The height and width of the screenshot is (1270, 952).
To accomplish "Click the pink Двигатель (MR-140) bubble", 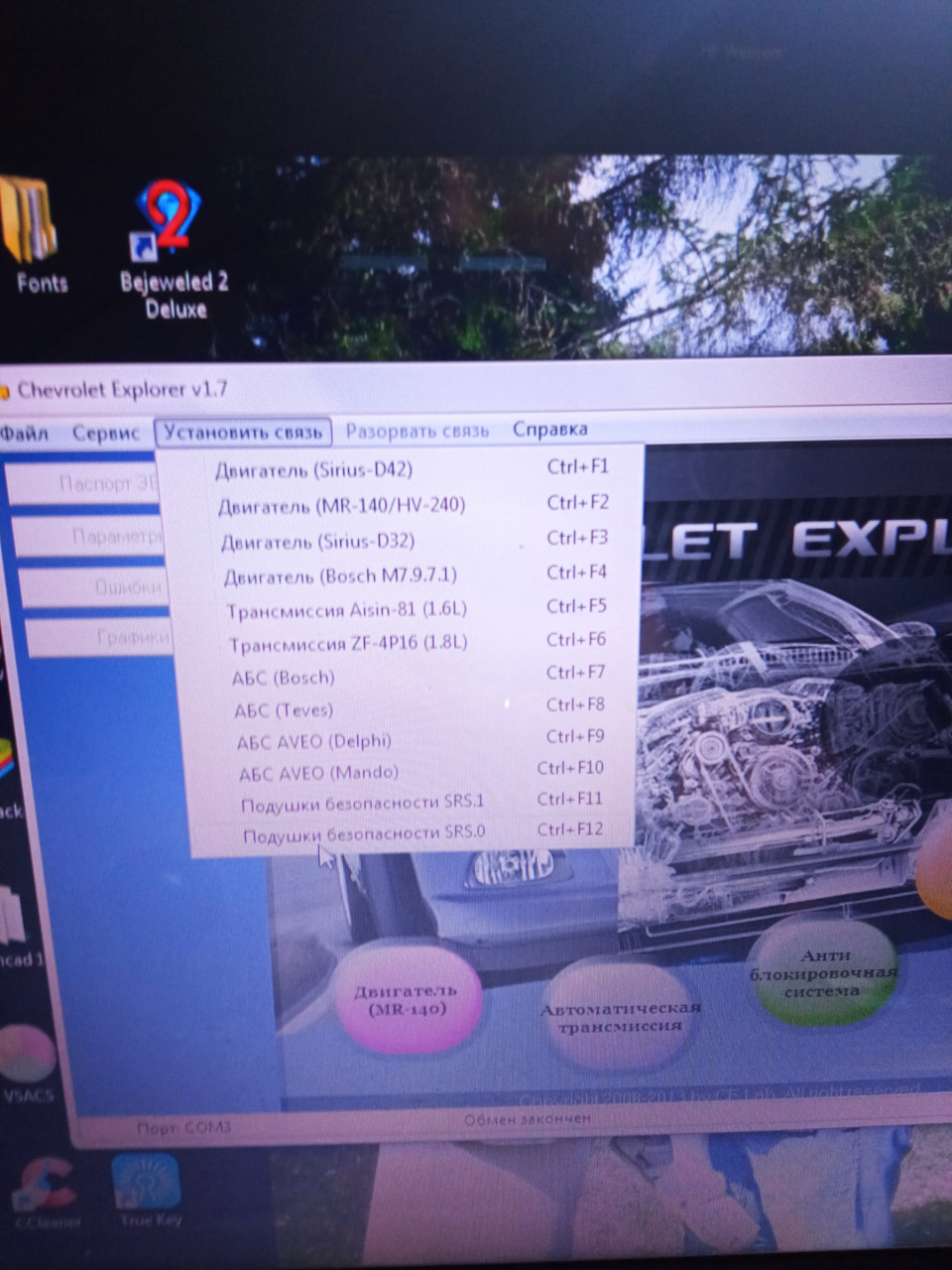I will 408,999.
